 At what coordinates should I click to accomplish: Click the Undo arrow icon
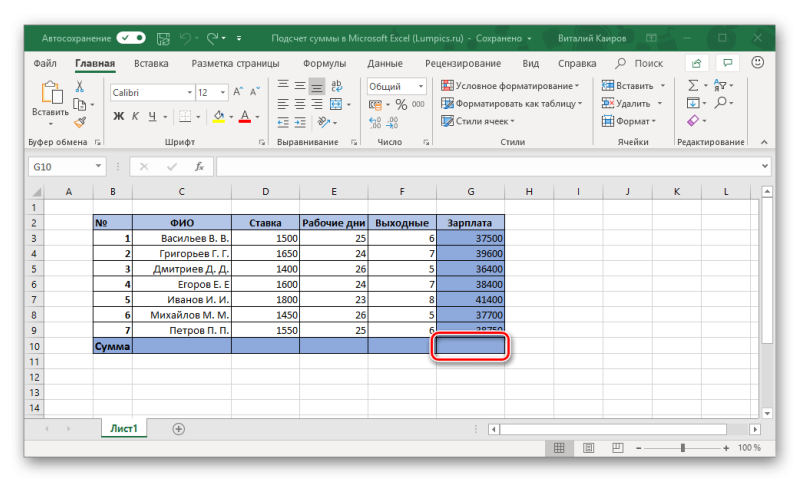point(185,38)
